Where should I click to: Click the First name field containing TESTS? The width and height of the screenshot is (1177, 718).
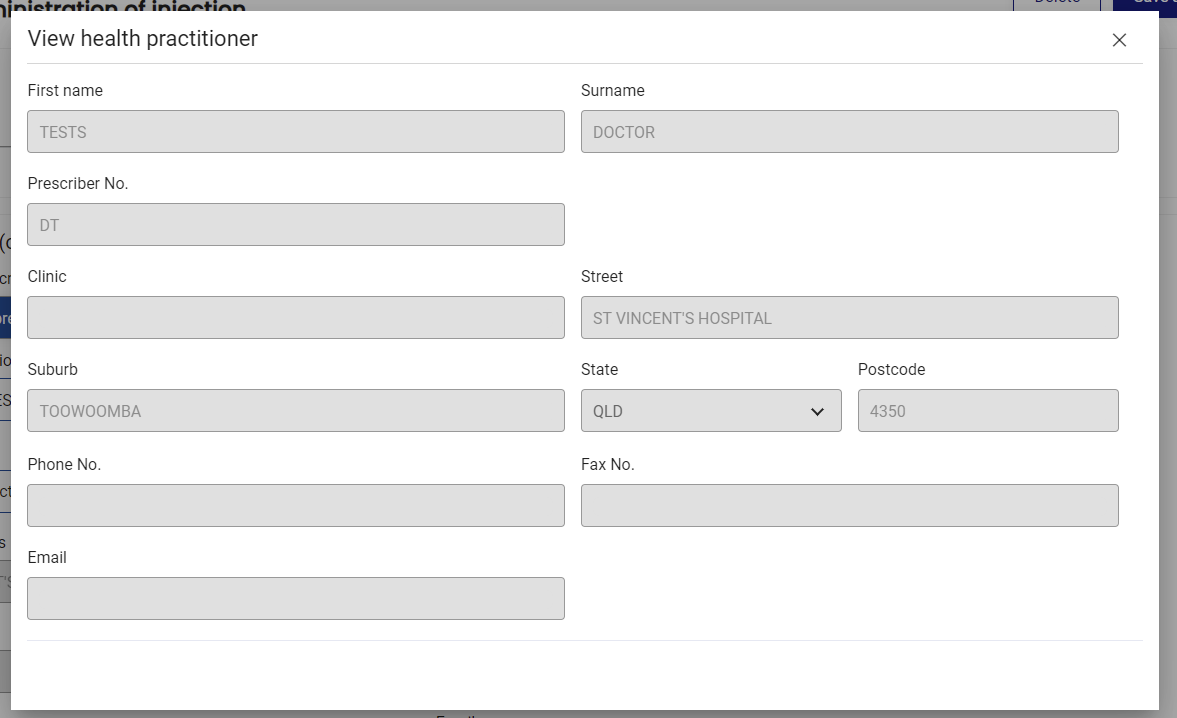(296, 132)
